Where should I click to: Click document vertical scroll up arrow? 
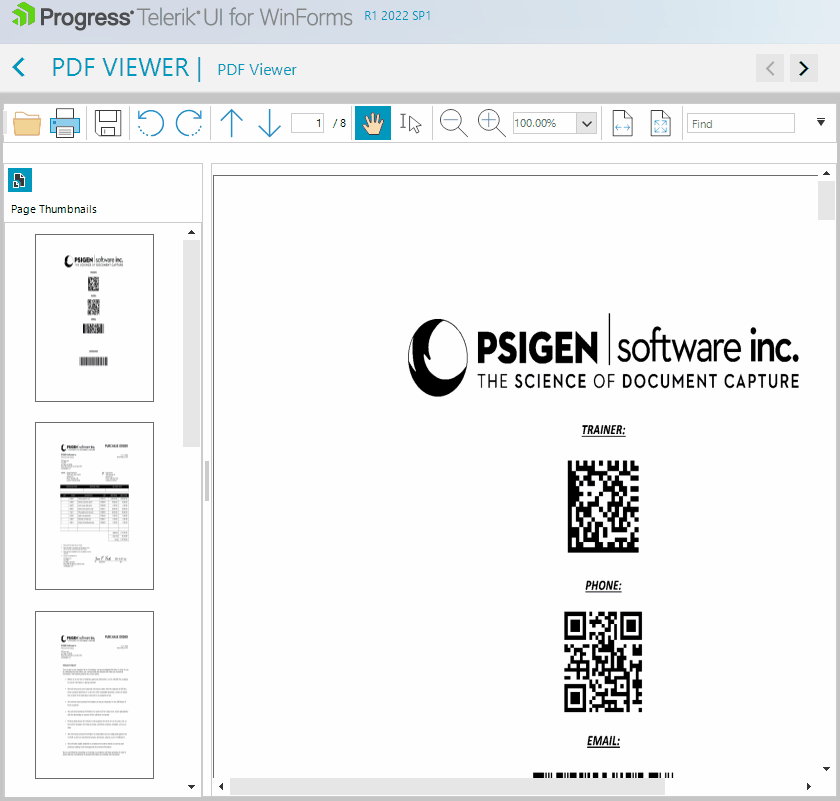[826, 173]
